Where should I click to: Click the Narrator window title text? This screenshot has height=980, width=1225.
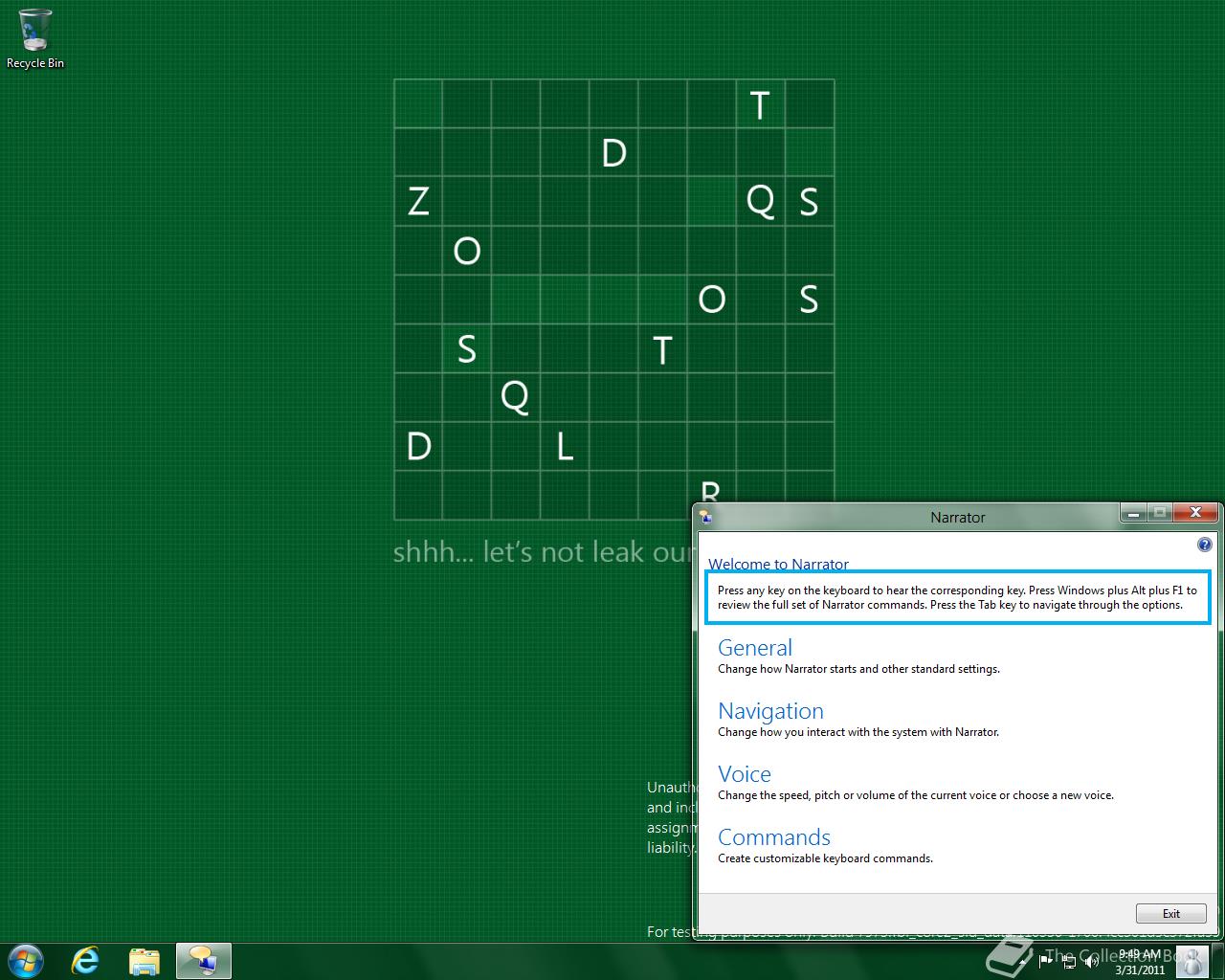click(x=957, y=517)
